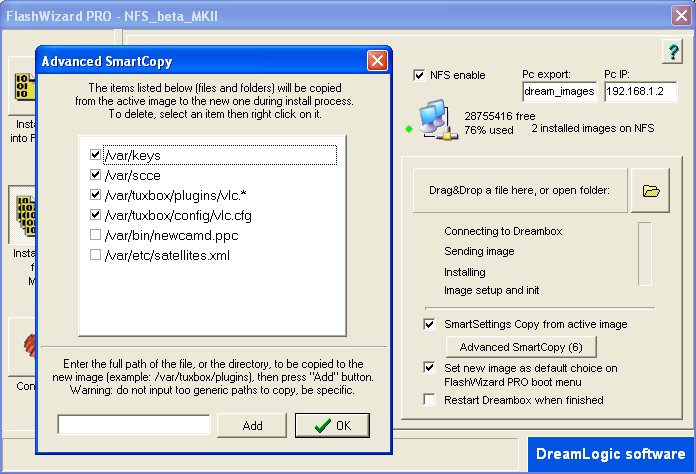Enable Restart Dreambox when finished

429,400
